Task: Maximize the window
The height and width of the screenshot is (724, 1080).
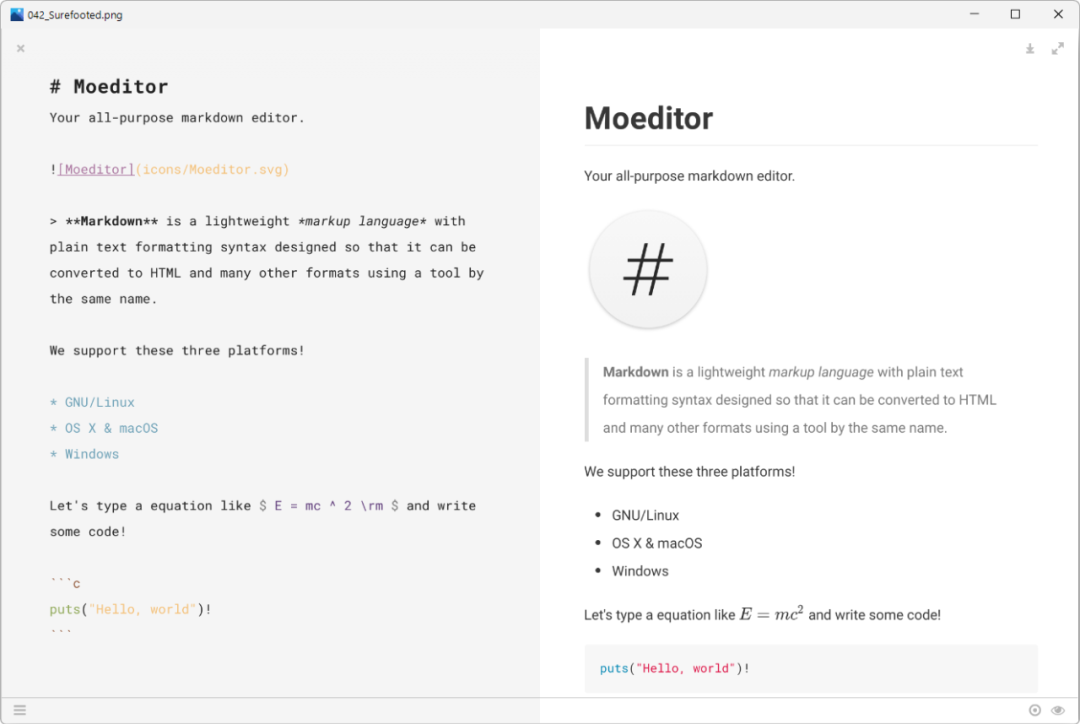Action: 1015,14
